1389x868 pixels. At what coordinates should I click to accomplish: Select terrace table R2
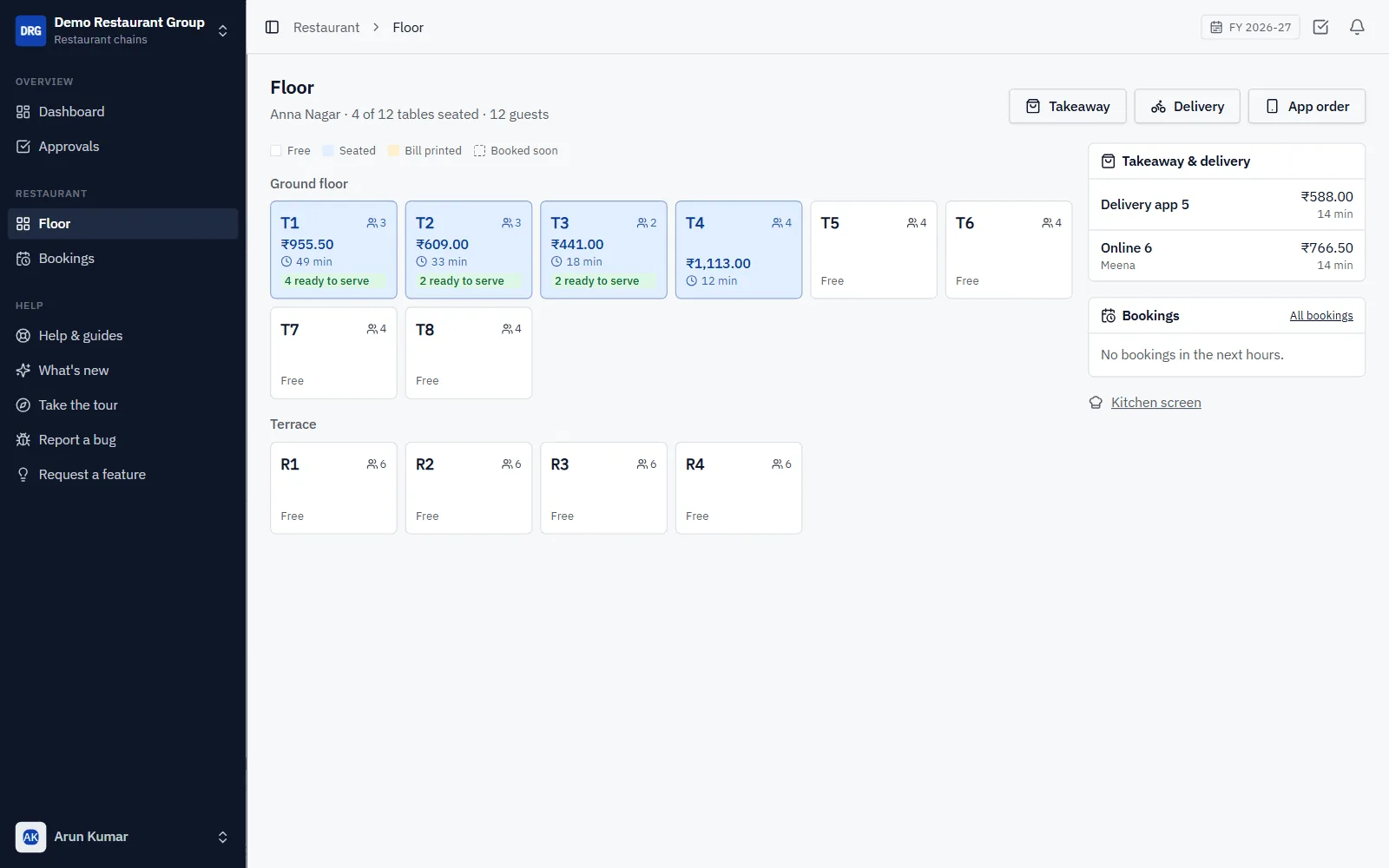pos(469,488)
